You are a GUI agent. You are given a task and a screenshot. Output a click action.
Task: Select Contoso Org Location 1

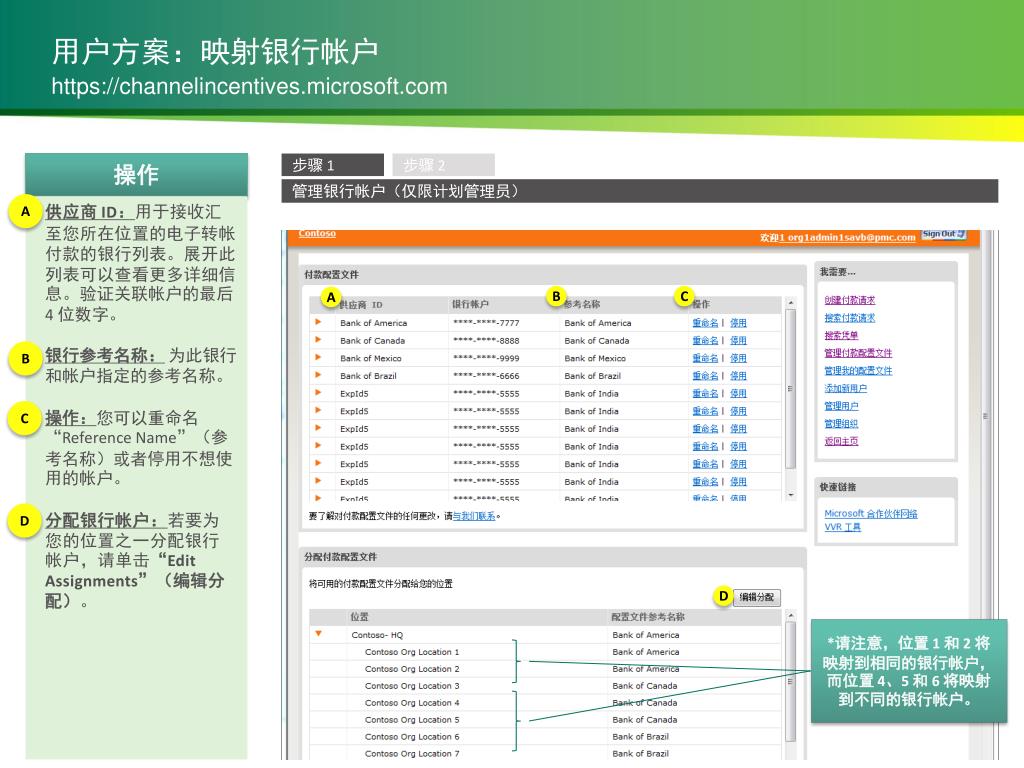(x=412, y=652)
